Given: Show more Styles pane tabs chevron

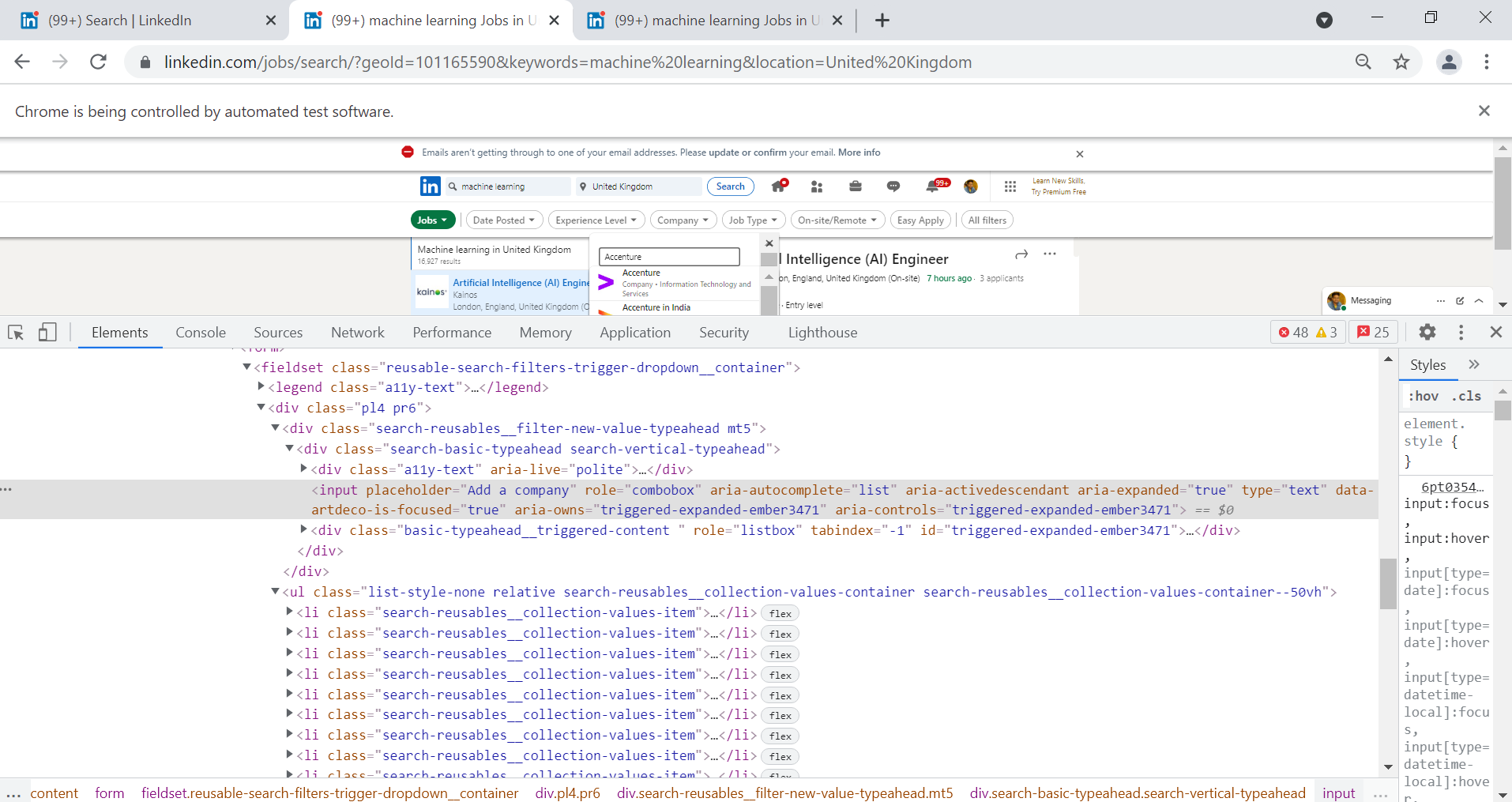Looking at the screenshot, I should pyautogui.click(x=1474, y=364).
